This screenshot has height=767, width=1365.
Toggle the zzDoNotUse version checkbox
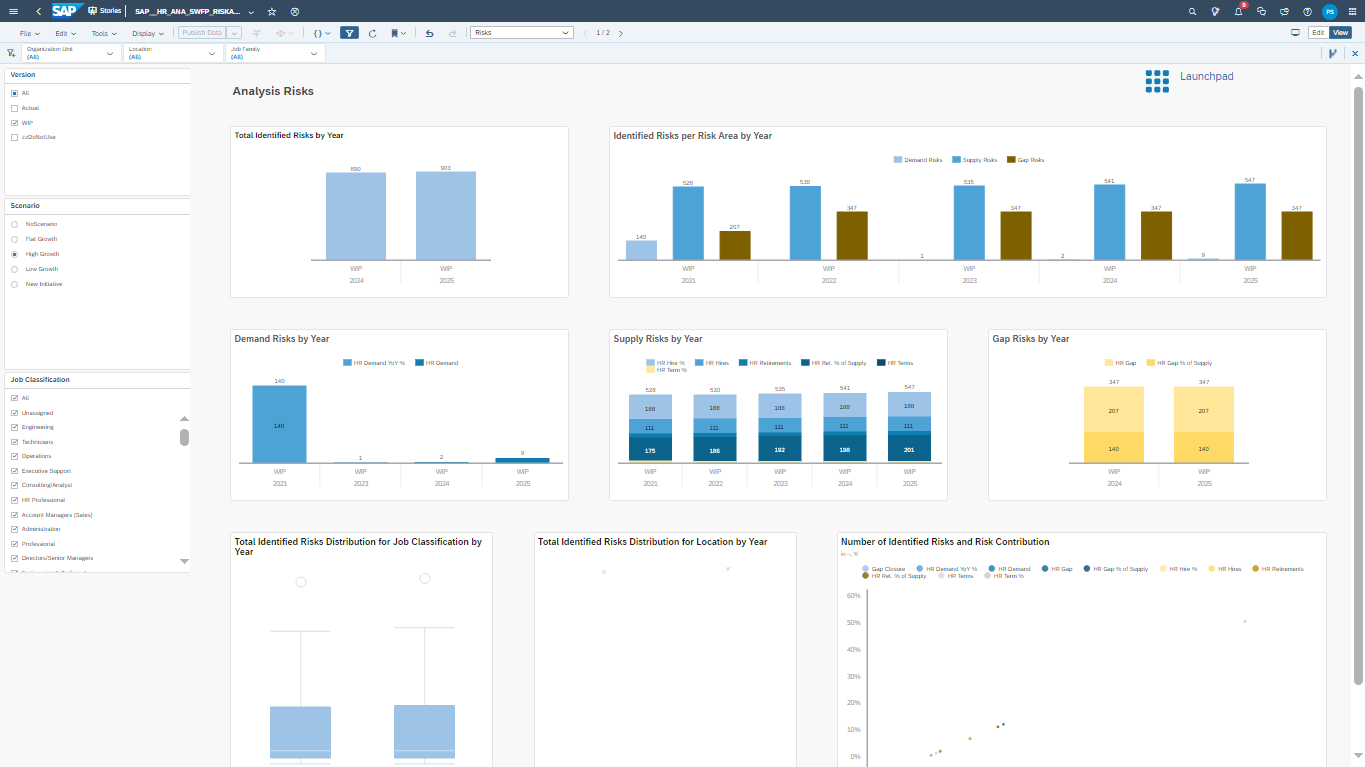[x=14, y=137]
